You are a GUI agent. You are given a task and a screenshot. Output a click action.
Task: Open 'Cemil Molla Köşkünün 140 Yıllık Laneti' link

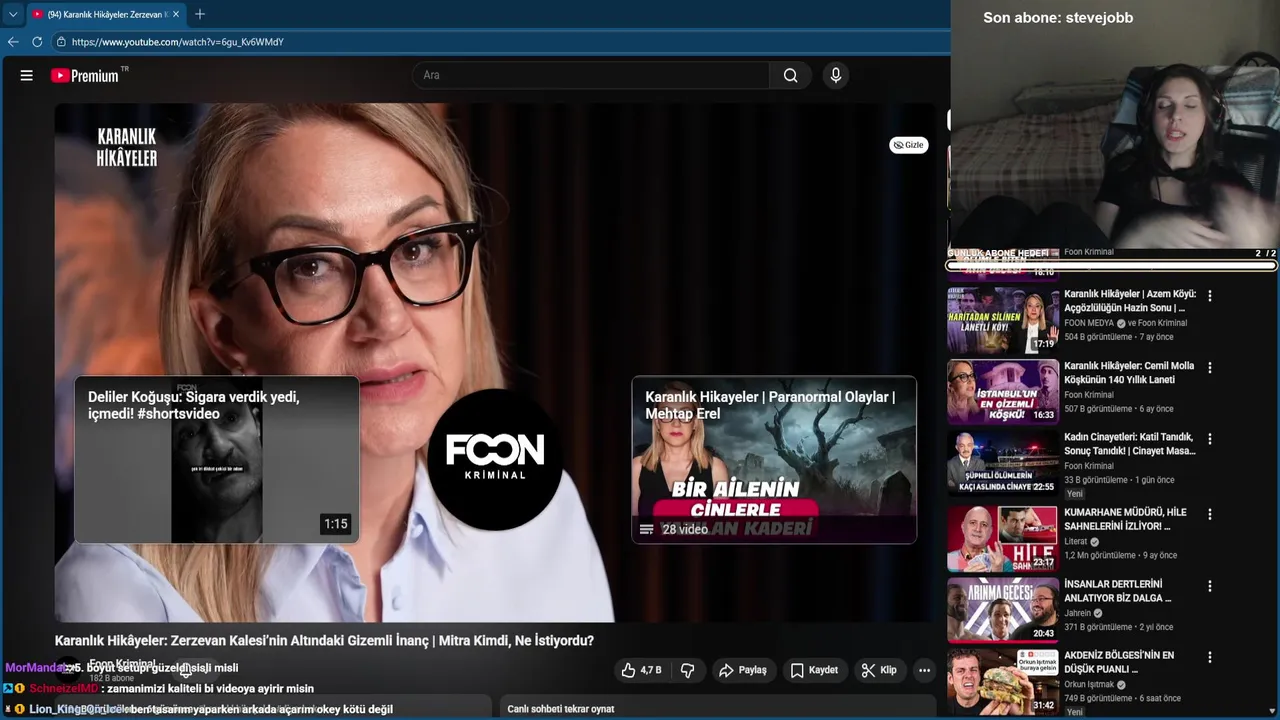1129,372
